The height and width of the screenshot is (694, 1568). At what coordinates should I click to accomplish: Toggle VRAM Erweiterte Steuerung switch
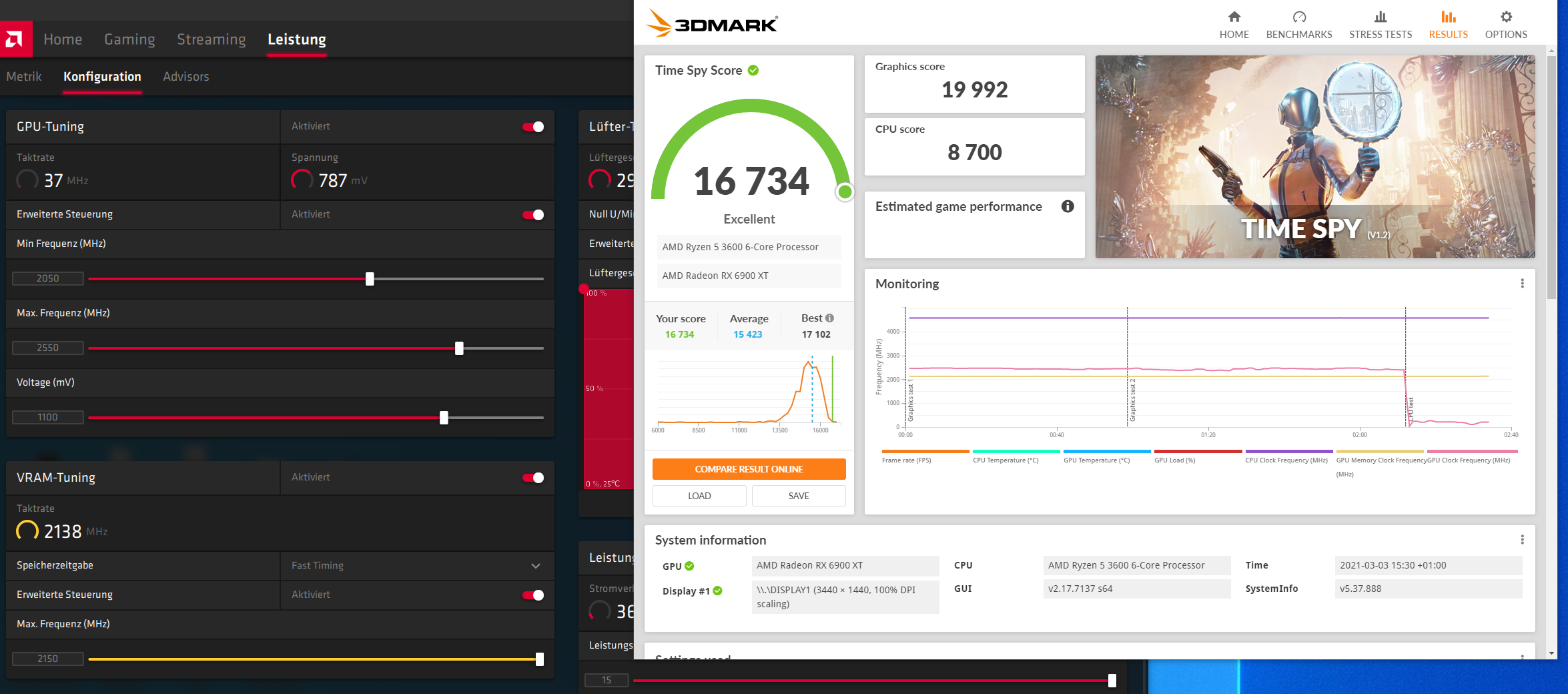533,595
